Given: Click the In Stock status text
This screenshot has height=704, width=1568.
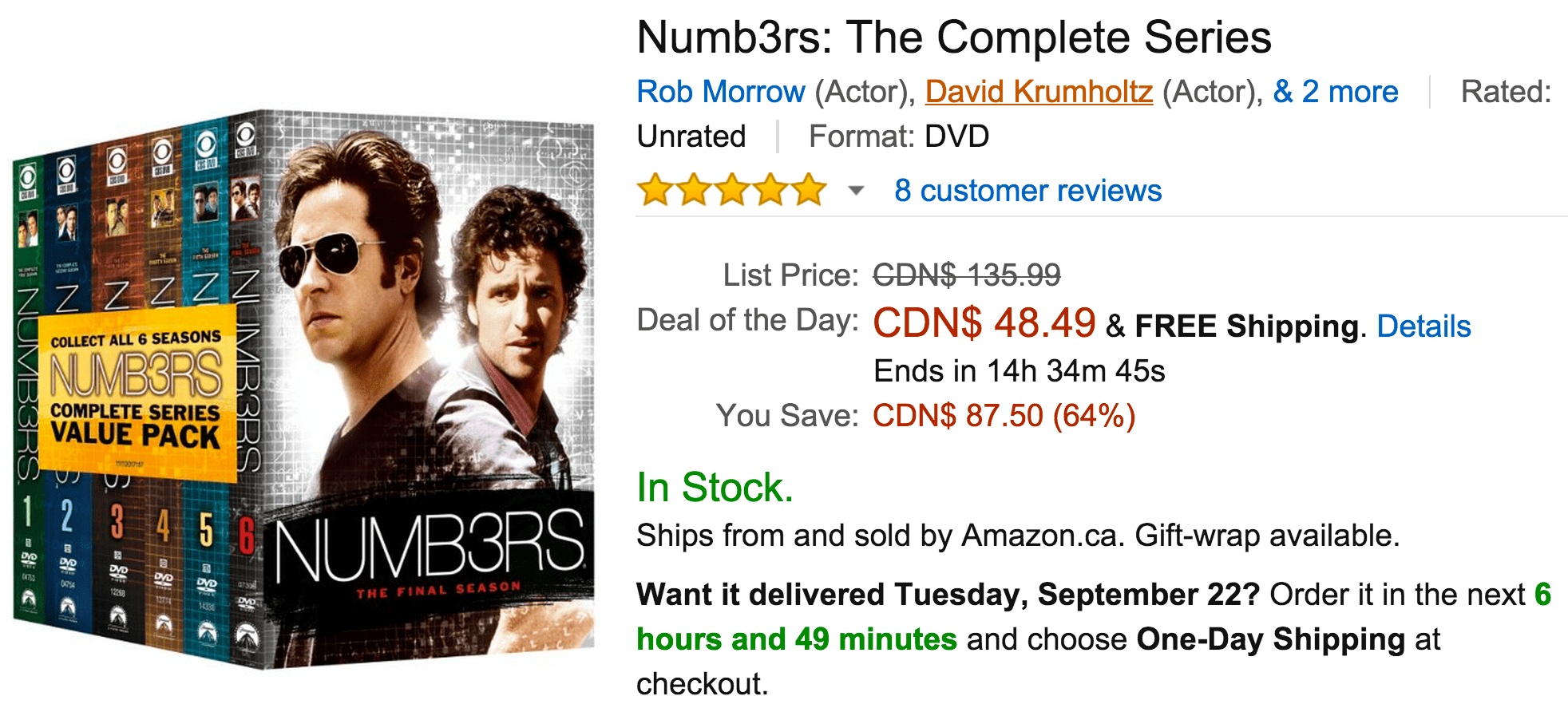Looking at the screenshot, I should pyautogui.click(x=713, y=488).
